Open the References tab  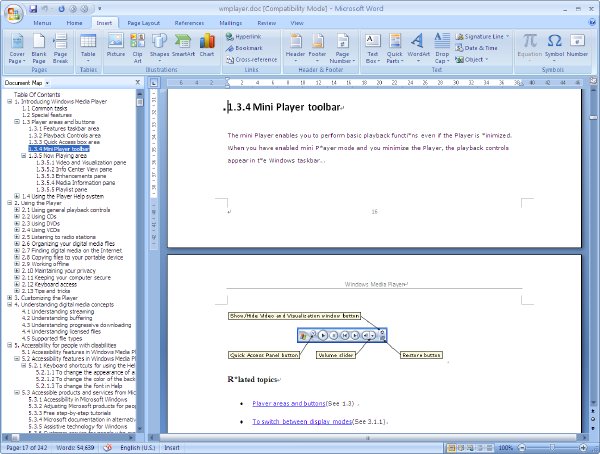pos(189,23)
